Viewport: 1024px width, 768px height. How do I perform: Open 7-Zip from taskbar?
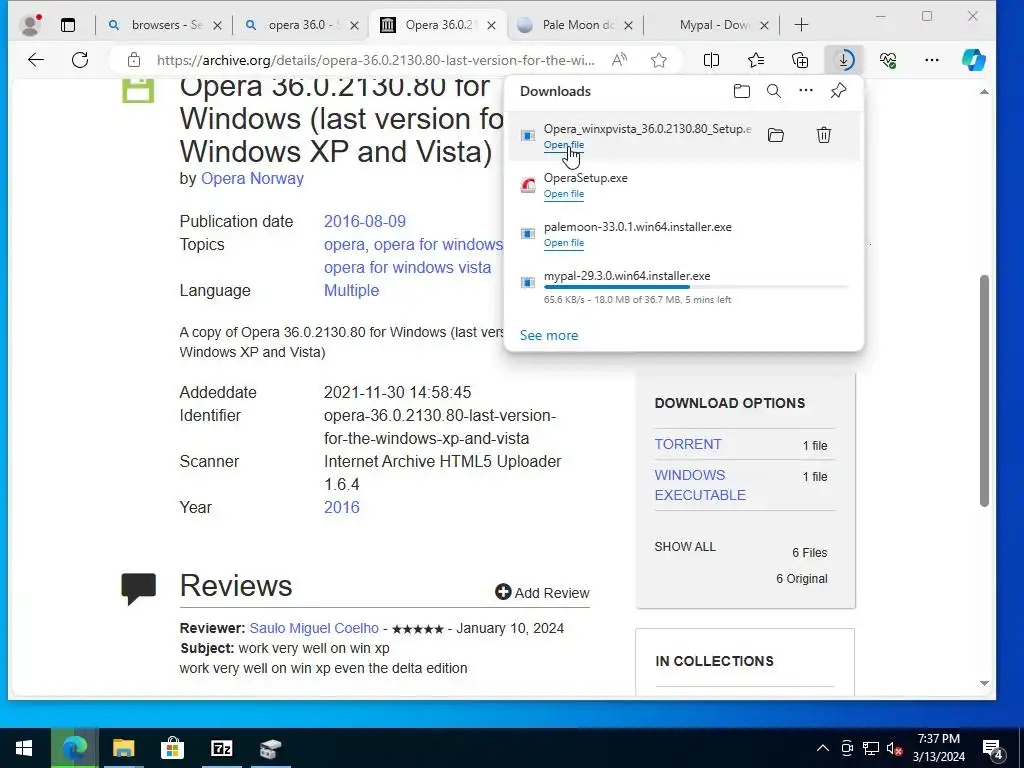[x=221, y=748]
